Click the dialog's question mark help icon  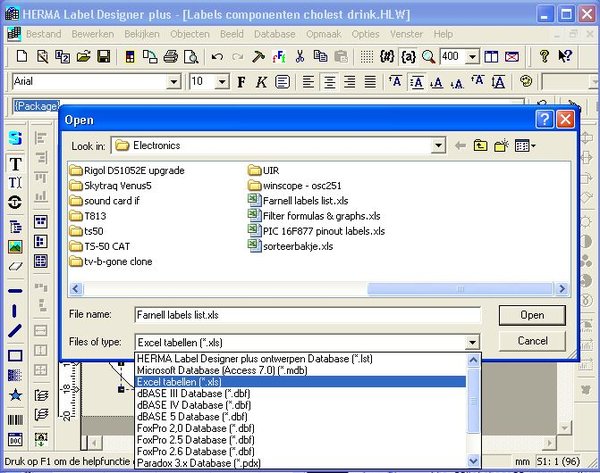(543, 120)
